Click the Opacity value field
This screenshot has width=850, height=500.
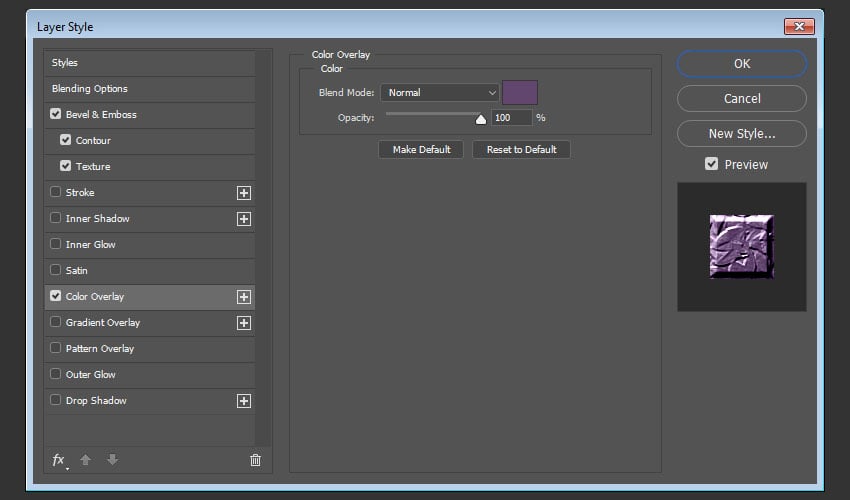(x=511, y=118)
